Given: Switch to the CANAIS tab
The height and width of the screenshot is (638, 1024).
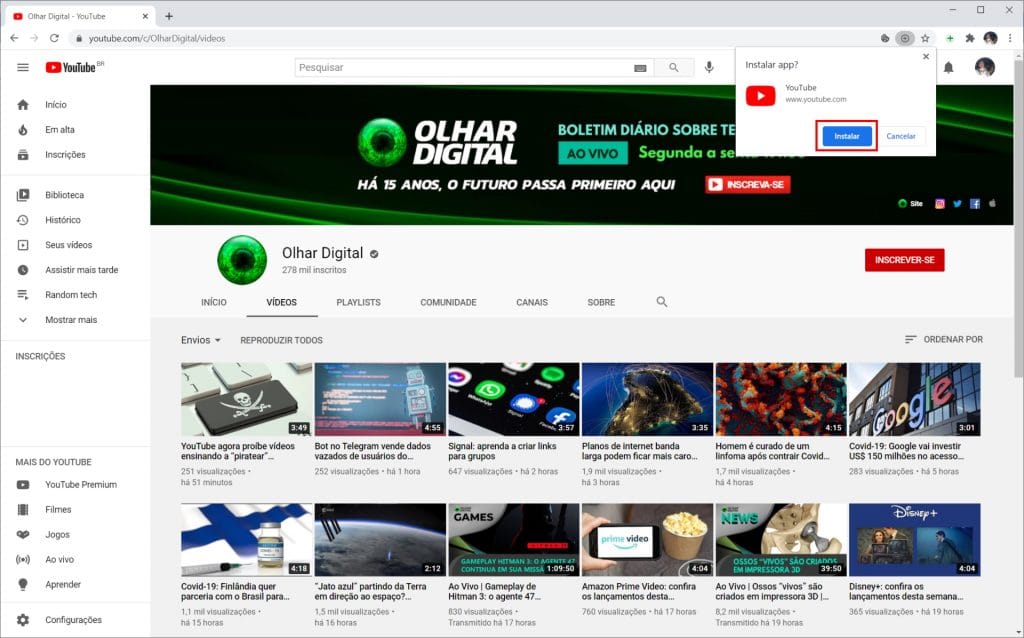Looking at the screenshot, I should 532,302.
